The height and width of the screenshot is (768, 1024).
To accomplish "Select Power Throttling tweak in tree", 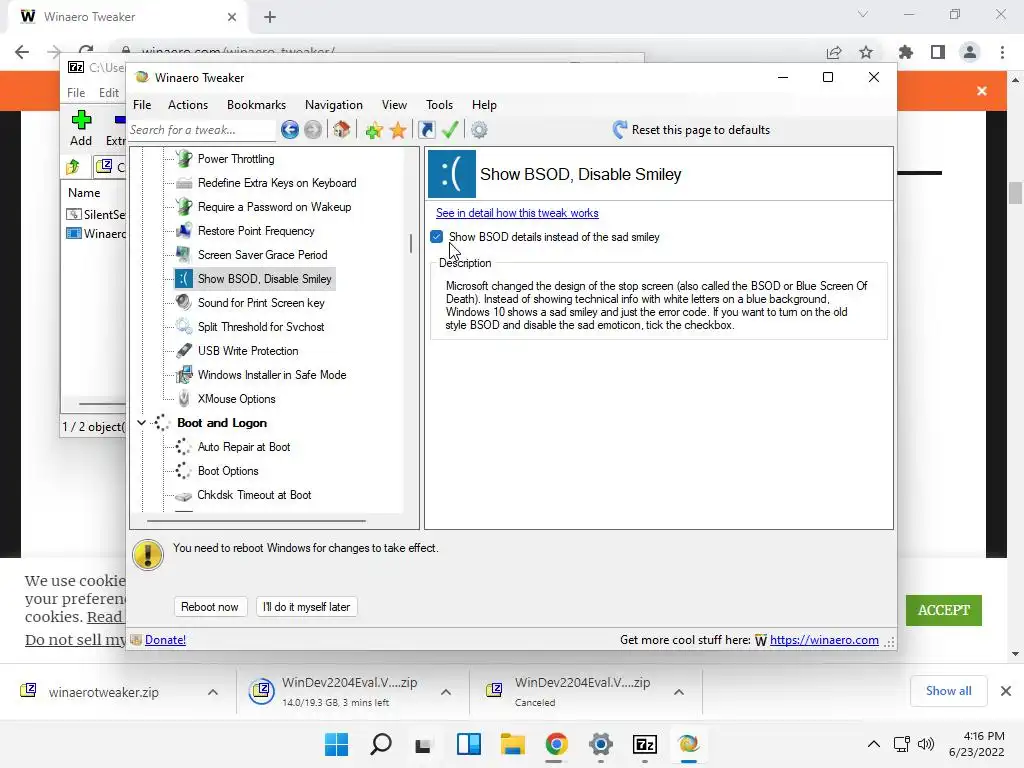I will pos(236,159).
